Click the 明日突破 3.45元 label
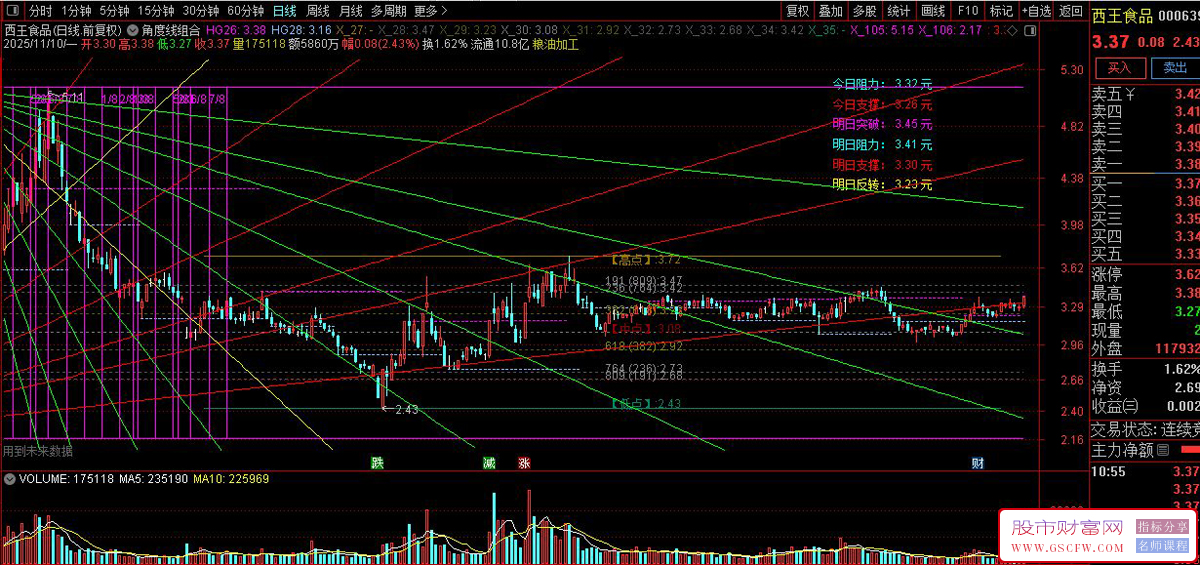Screen dimensions: 1200x565 pyautogui.click(x=882, y=124)
